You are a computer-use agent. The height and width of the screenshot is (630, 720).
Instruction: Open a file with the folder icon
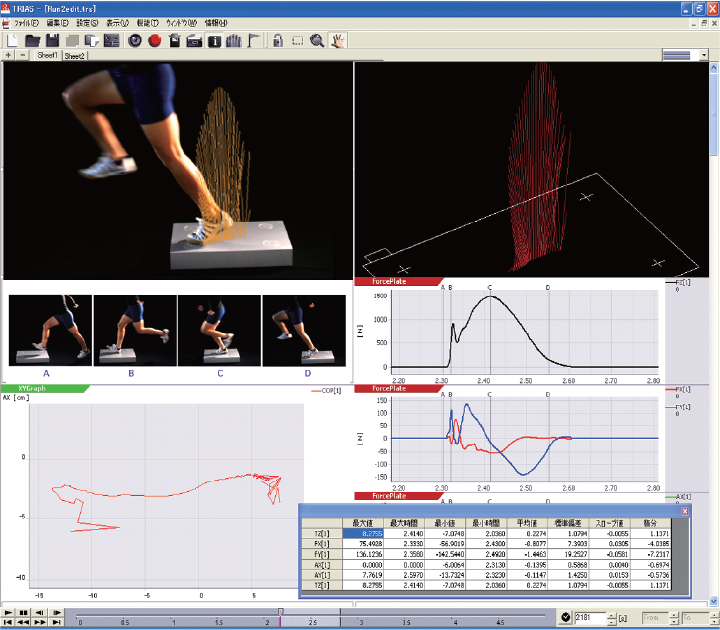coord(32,41)
